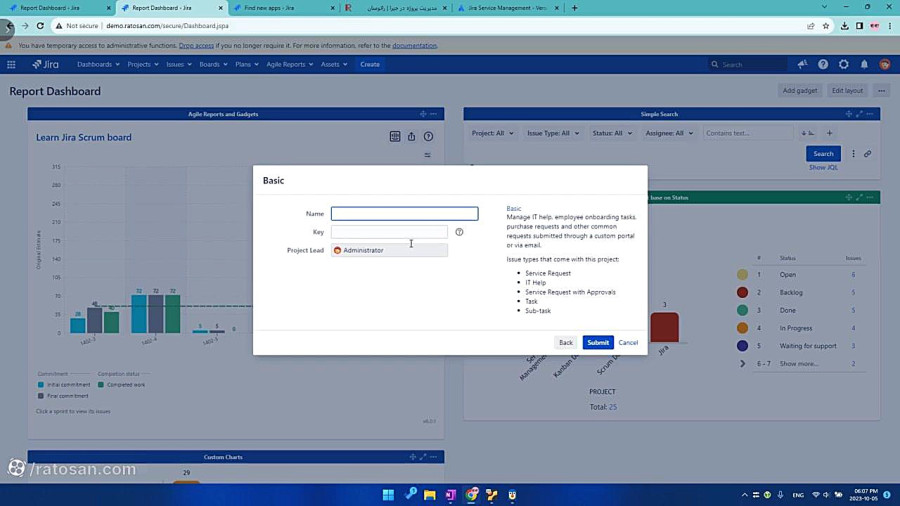Open the Status: All filter dropdown
The width and height of the screenshot is (900, 506).
pyautogui.click(x=612, y=133)
